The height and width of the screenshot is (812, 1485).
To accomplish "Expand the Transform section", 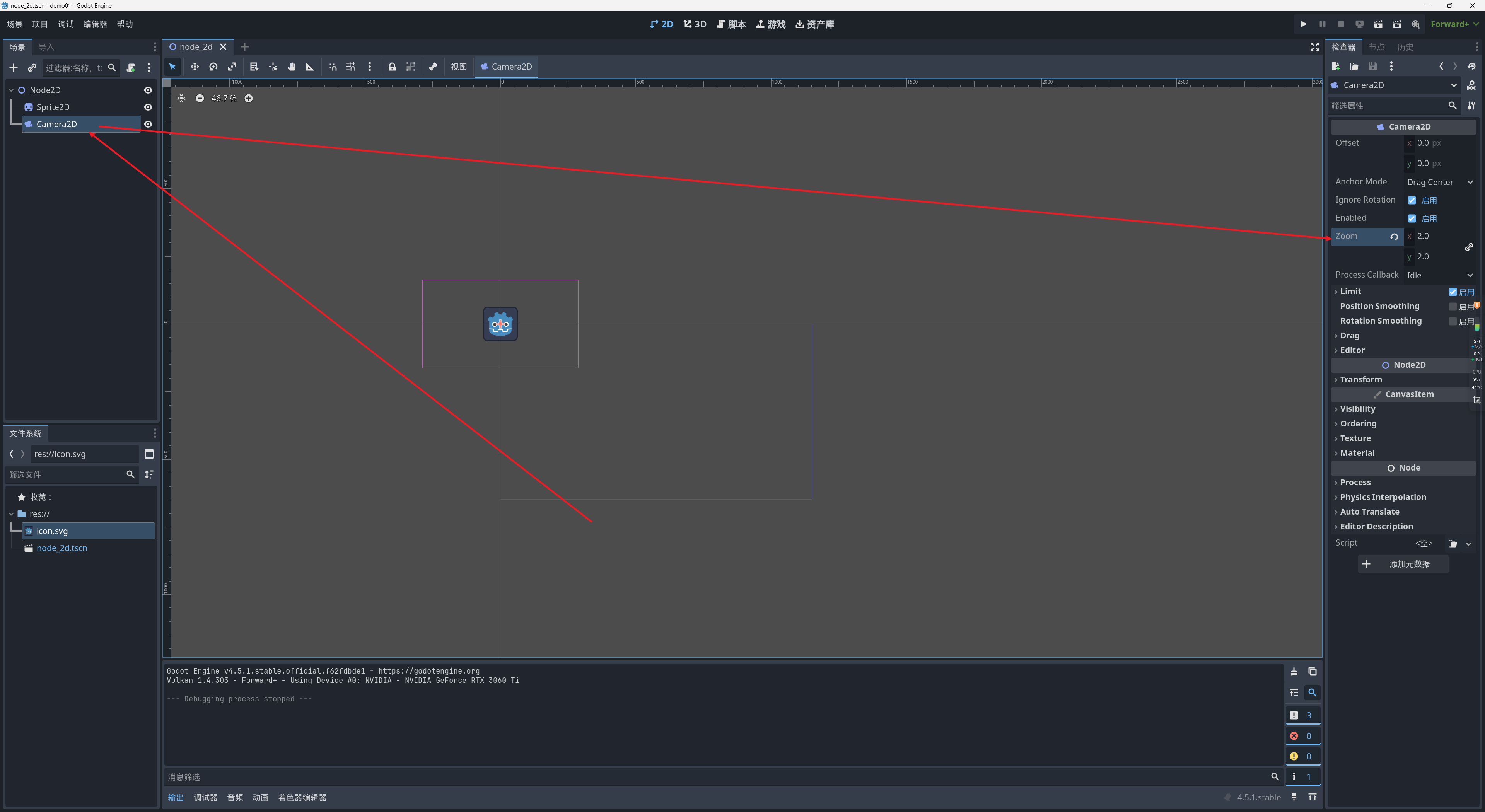I will pos(1360,379).
